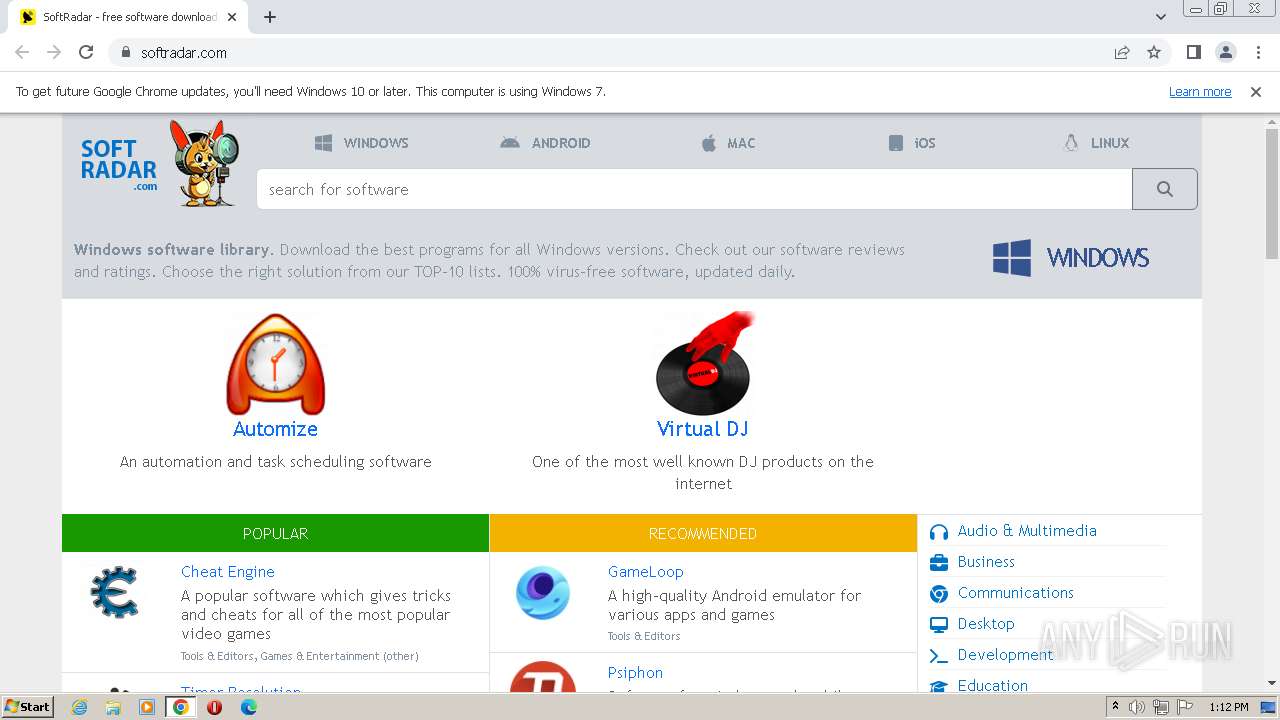Open the Chrome profile avatar
Image resolution: width=1280 pixels, height=720 pixels.
point(1226,52)
